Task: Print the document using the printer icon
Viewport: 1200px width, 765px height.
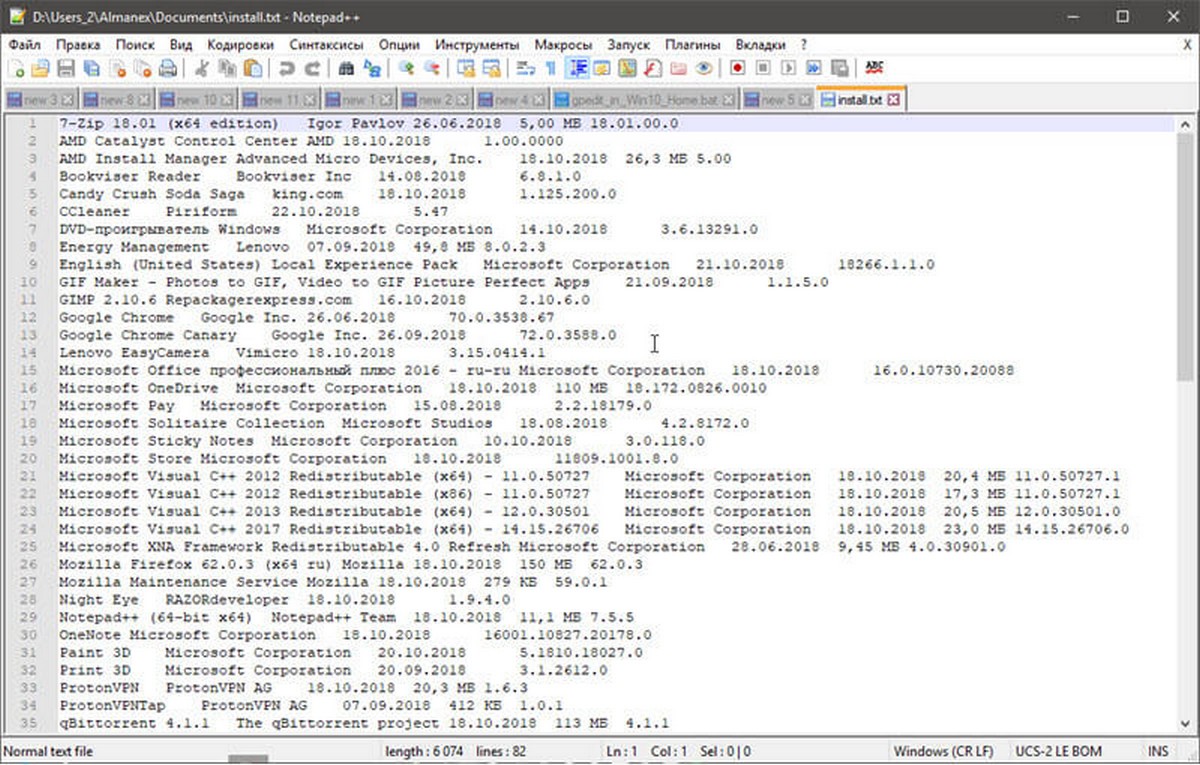Action: coord(168,68)
